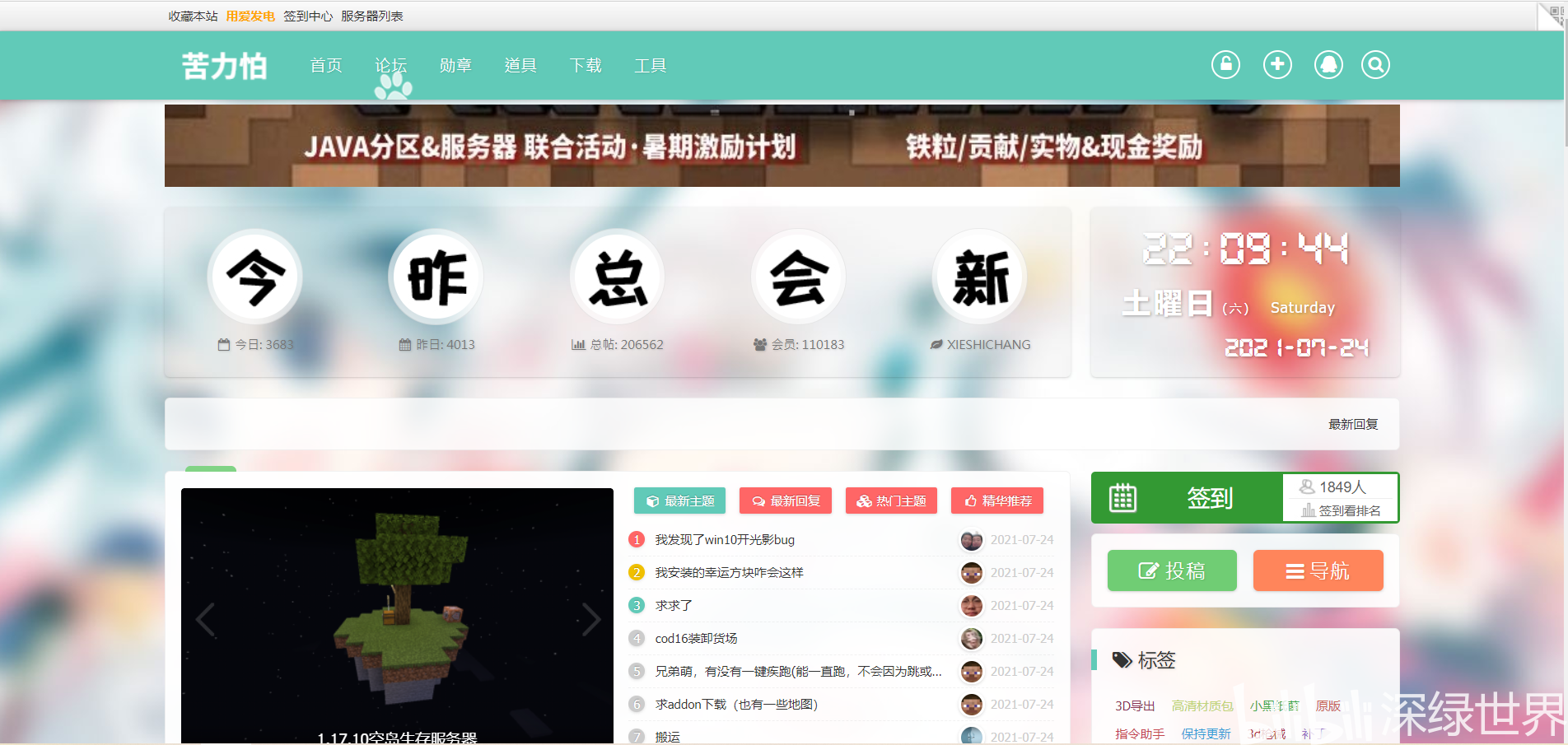Click 用爱发电 link

(x=250, y=16)
